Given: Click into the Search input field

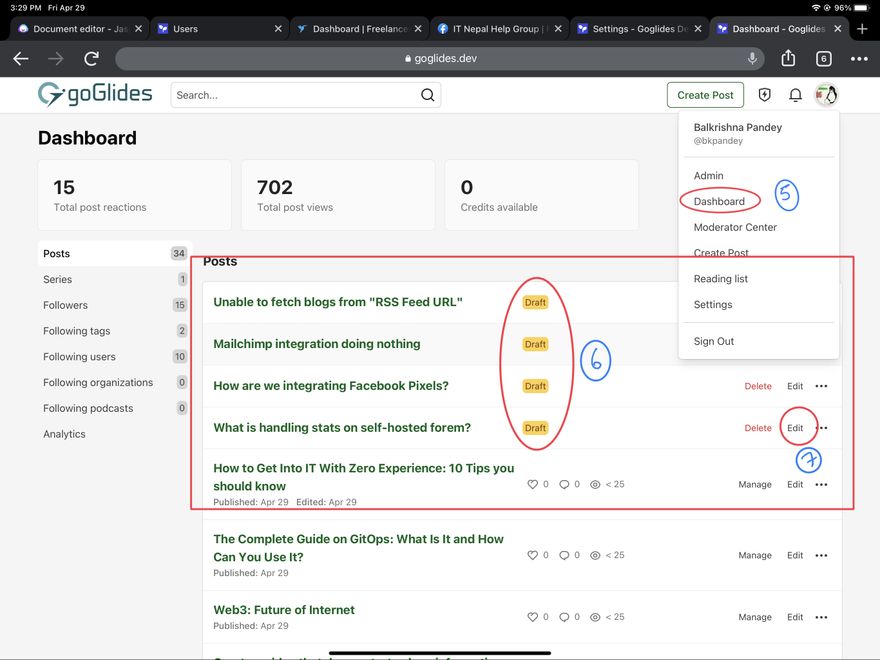Looking at the screenshot, I should point(295,95).
